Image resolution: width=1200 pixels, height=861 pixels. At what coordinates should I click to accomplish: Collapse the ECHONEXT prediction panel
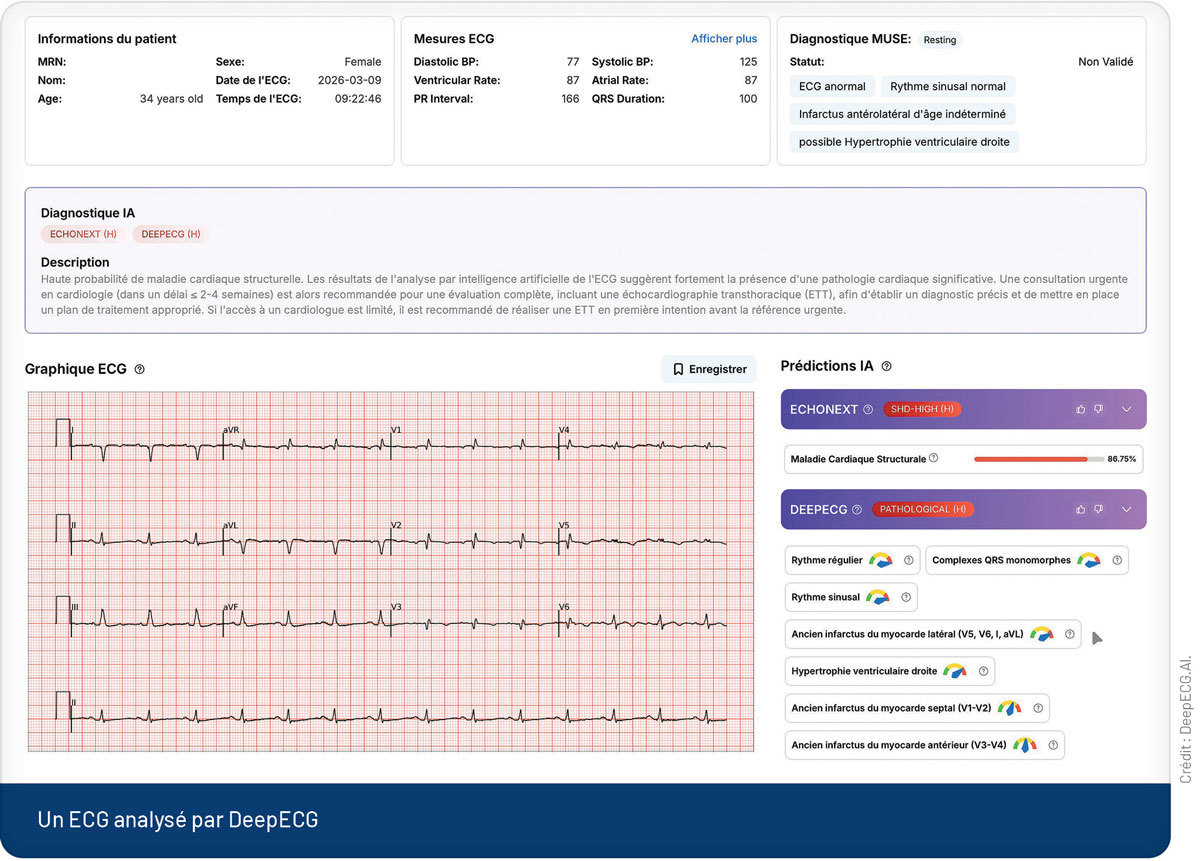pos(1126,409)
